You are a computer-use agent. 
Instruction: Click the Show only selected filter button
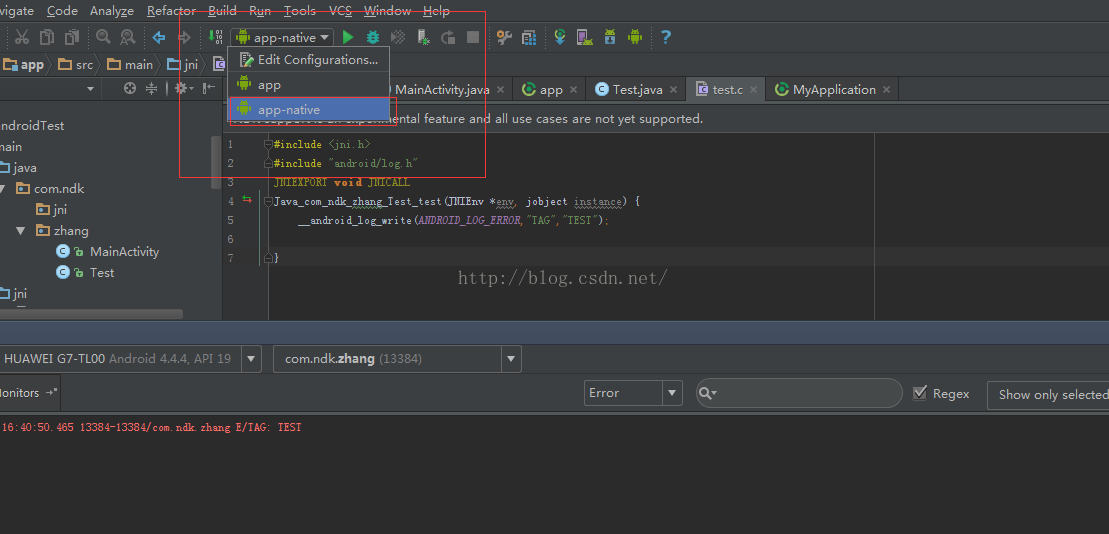[1050, 395]
